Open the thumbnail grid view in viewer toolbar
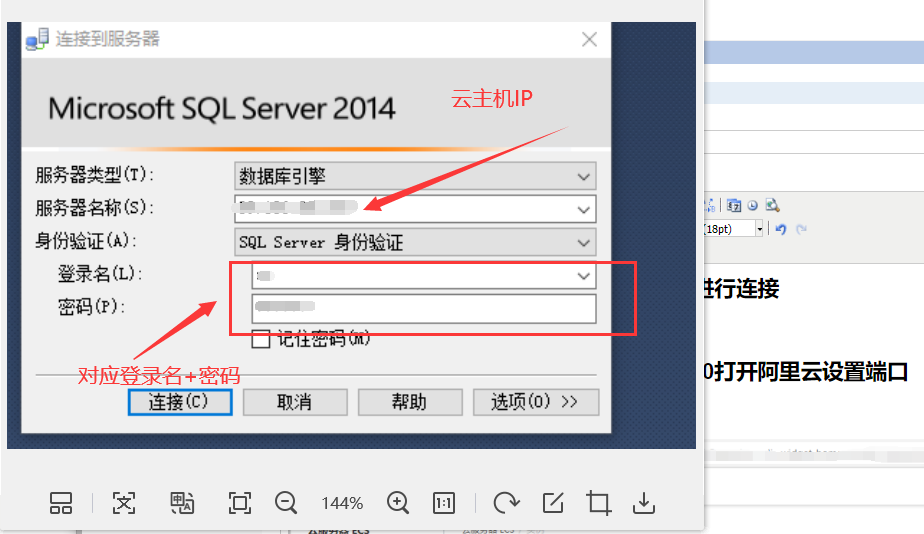The height and width of the screenshot is (534, 924). click(x=61, y=503)
